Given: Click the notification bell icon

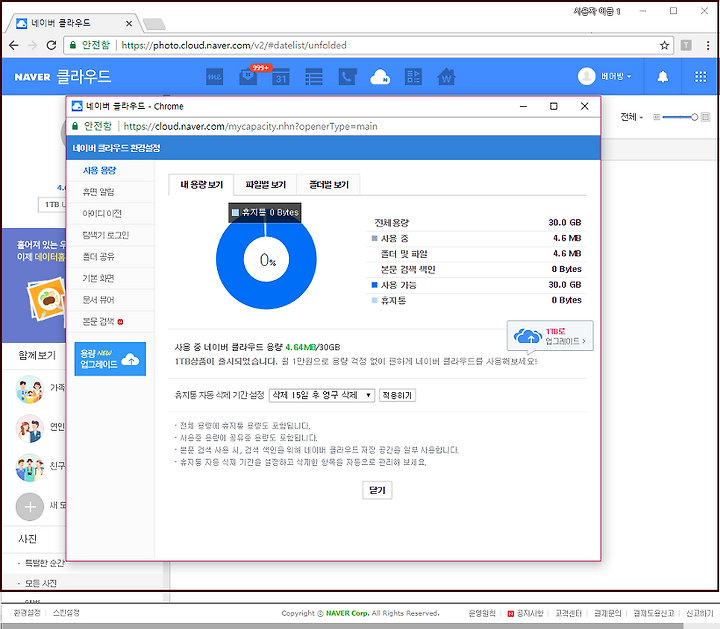Looking at the screenshot, I should point(663,77).
